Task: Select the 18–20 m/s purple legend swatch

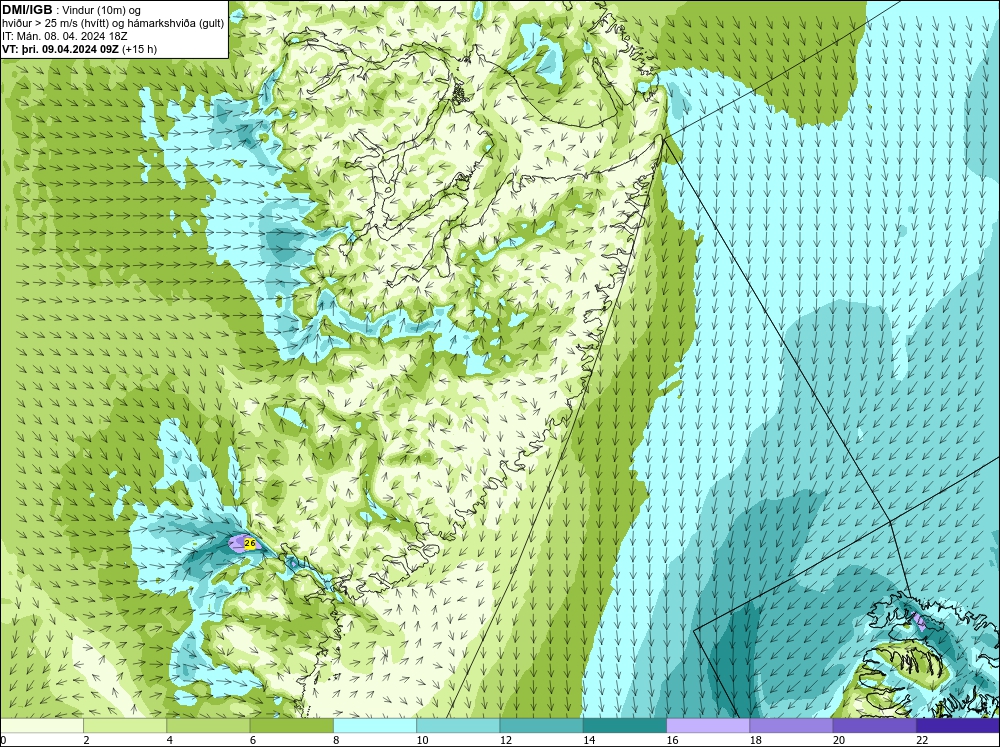Action: [791, 726]
